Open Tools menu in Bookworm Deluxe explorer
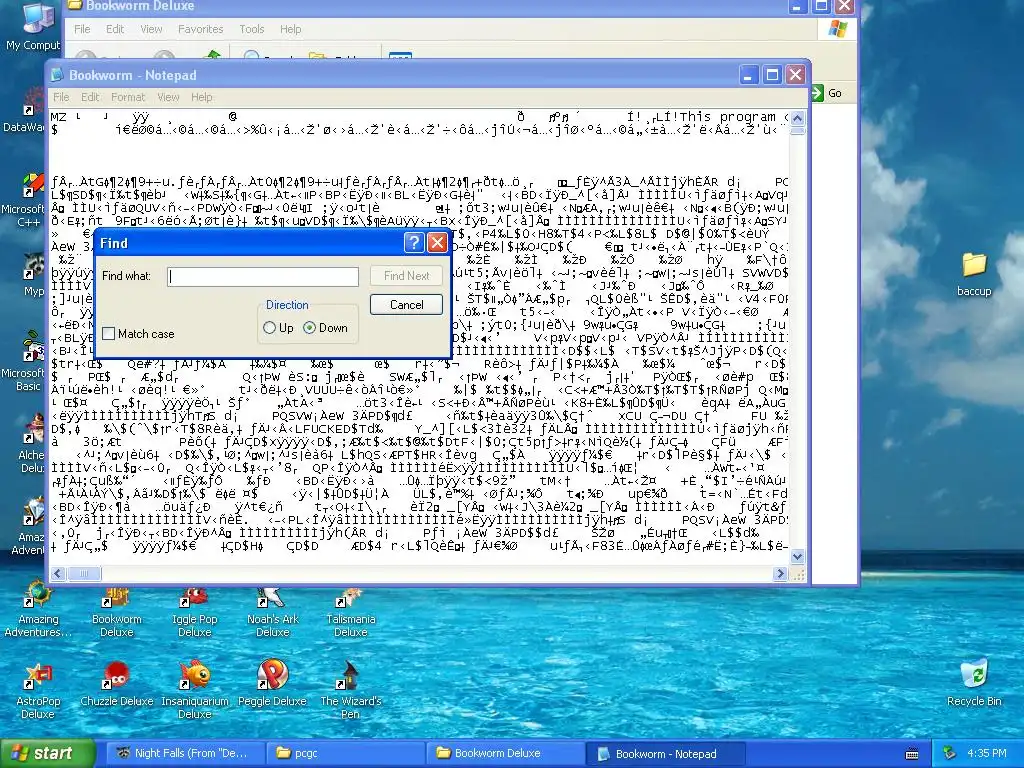The image size is (1024, 768). 251,29
